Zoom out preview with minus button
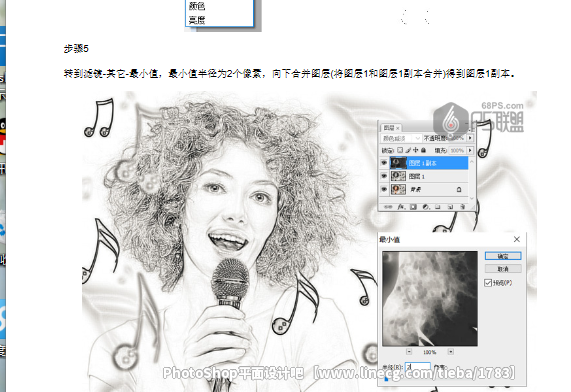 (x=409, y=352)
